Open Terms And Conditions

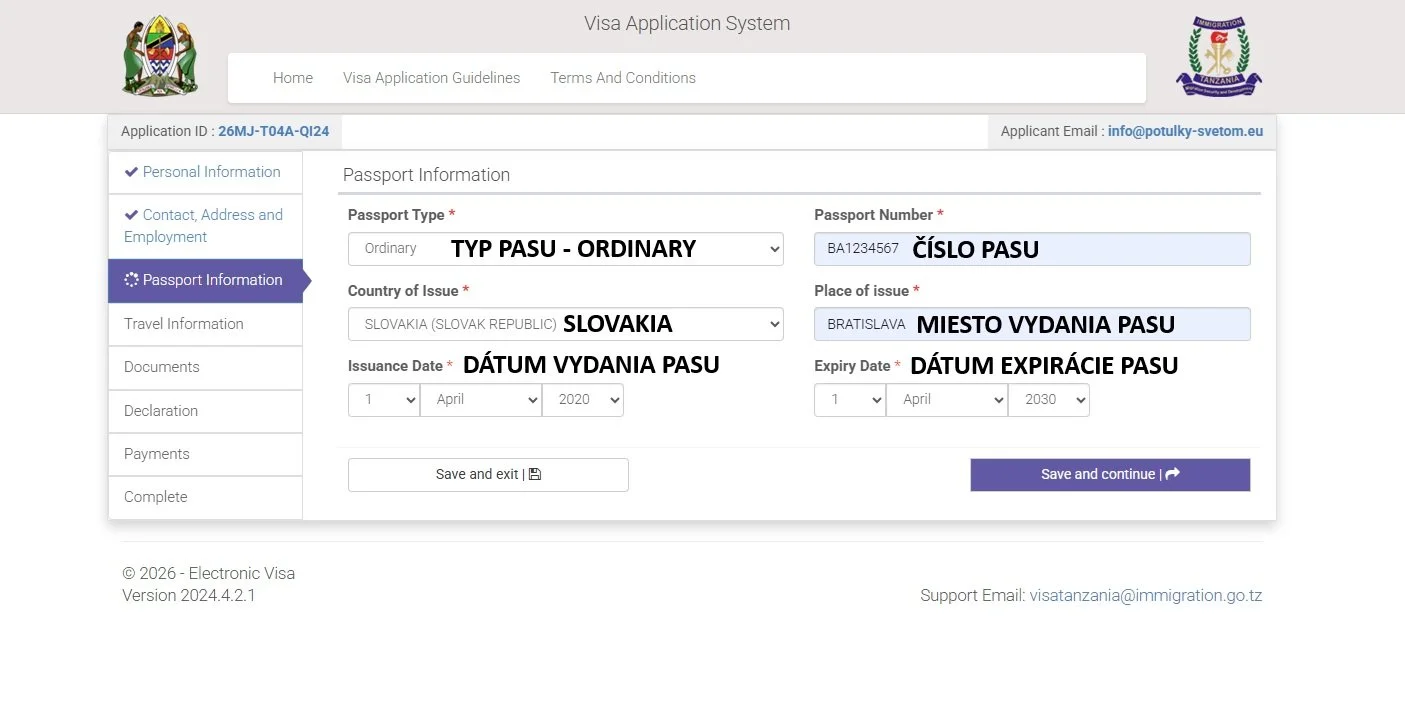623,78
